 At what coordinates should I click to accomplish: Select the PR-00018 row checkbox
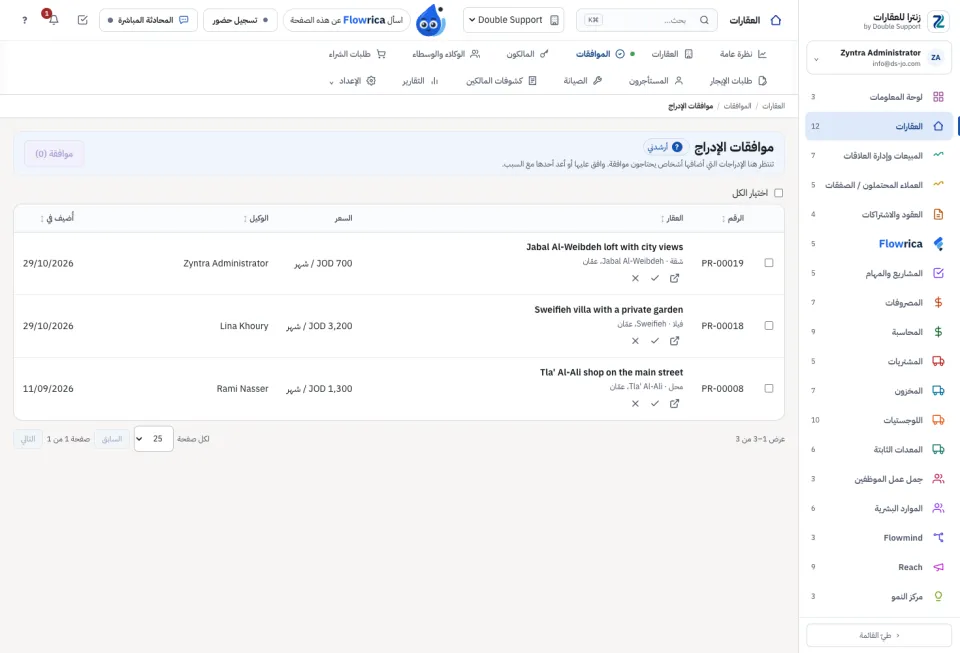768,326
